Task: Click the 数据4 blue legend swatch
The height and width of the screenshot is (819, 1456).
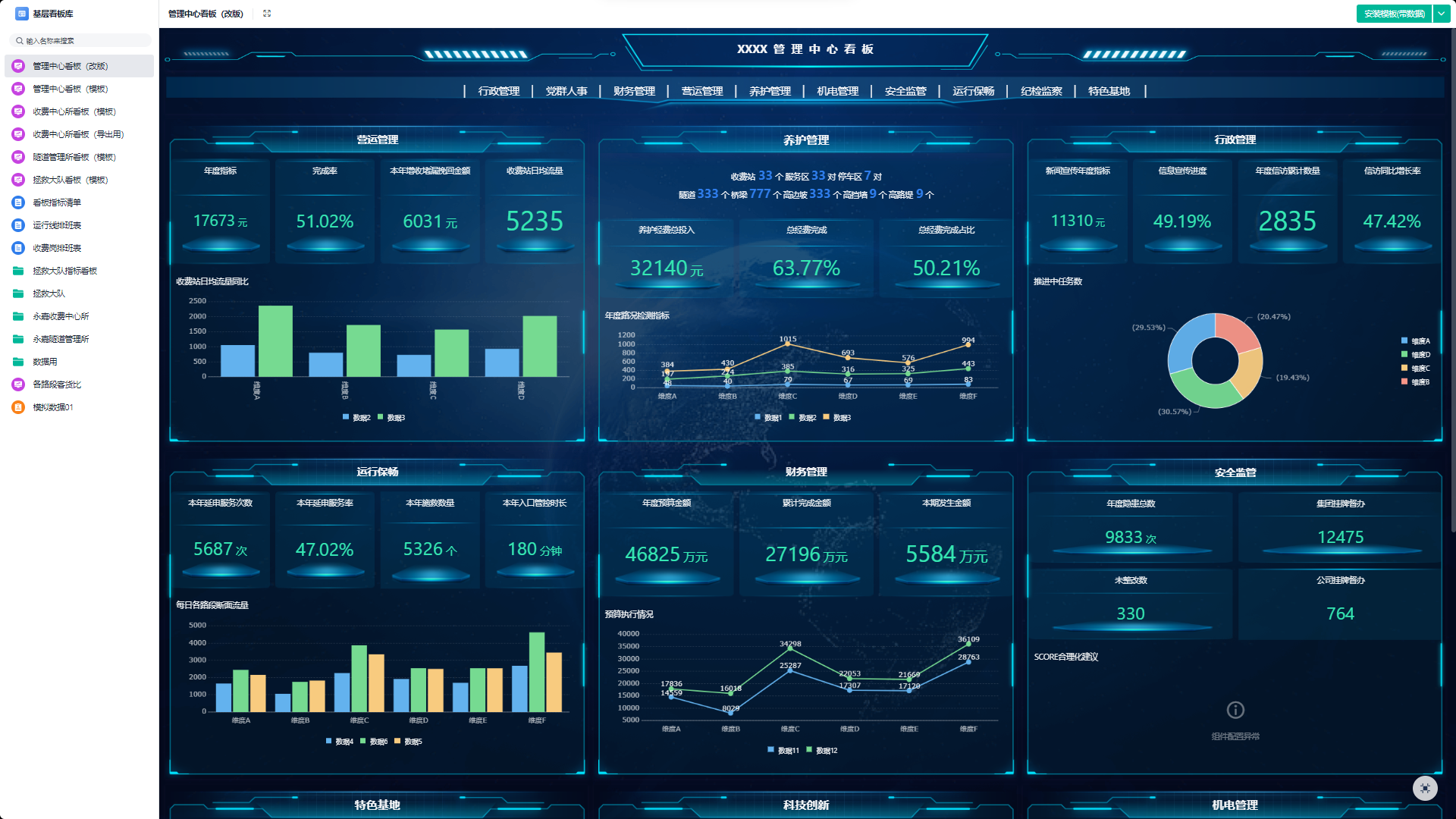Action: coord(328,741)
